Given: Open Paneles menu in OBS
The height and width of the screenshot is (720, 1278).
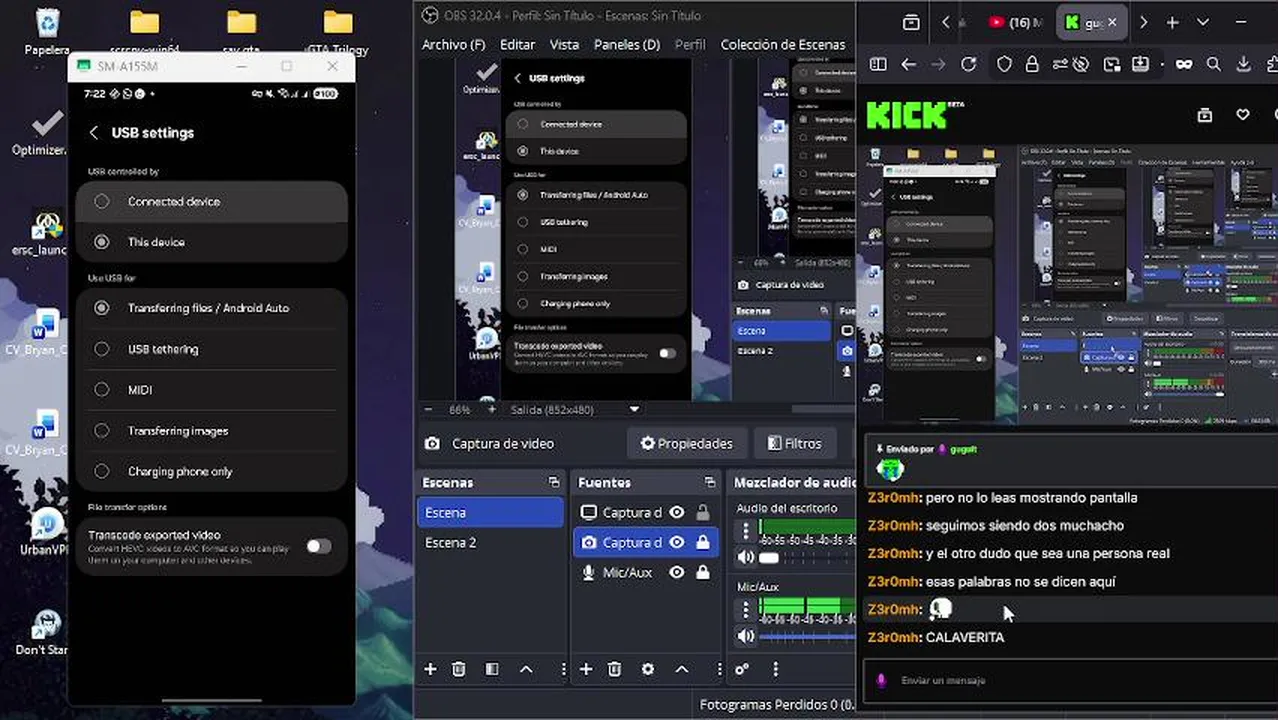Looking at the screenshot, I should pos(627,45).
